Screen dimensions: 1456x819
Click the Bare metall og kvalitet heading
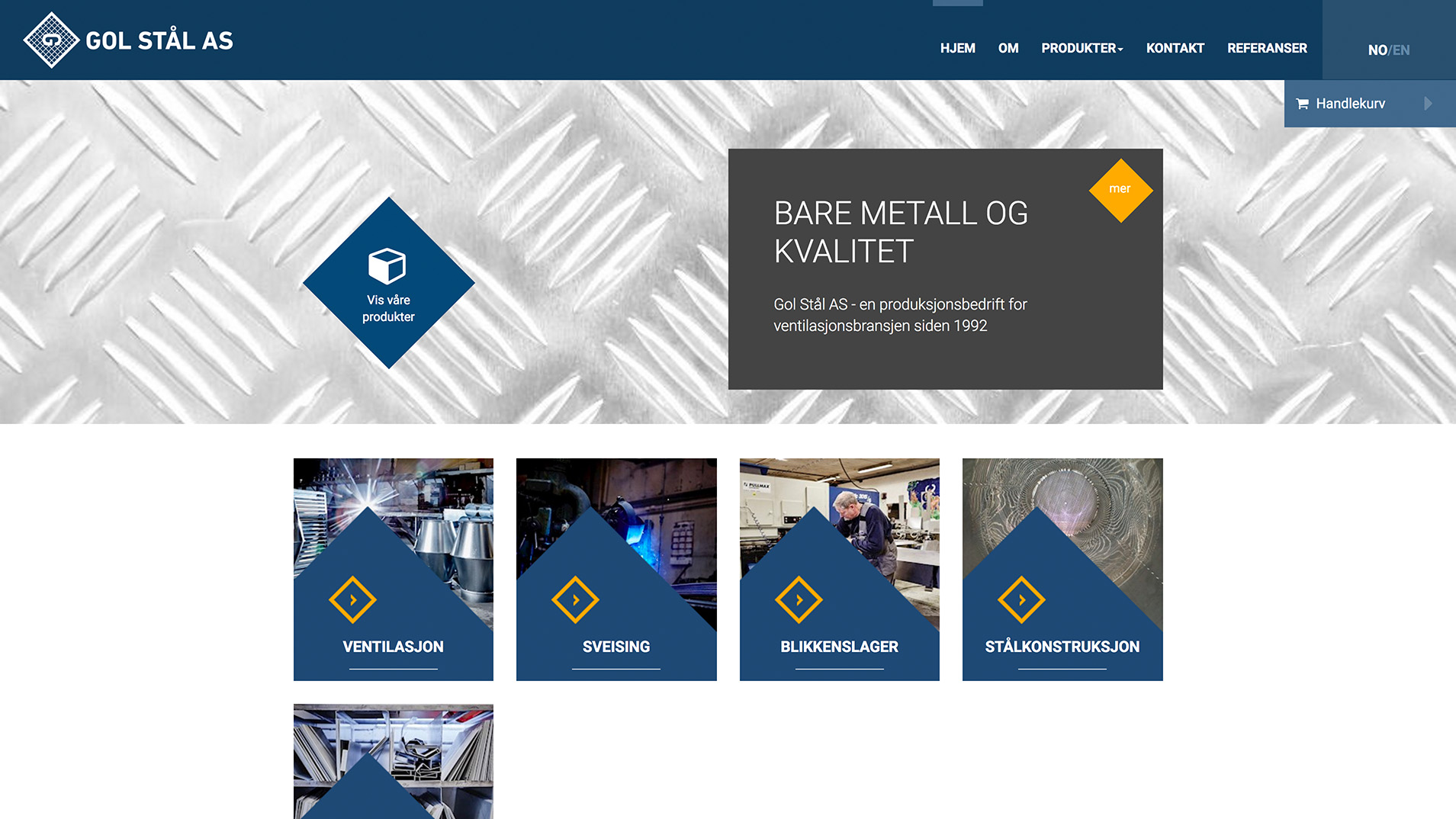(901, 232)
